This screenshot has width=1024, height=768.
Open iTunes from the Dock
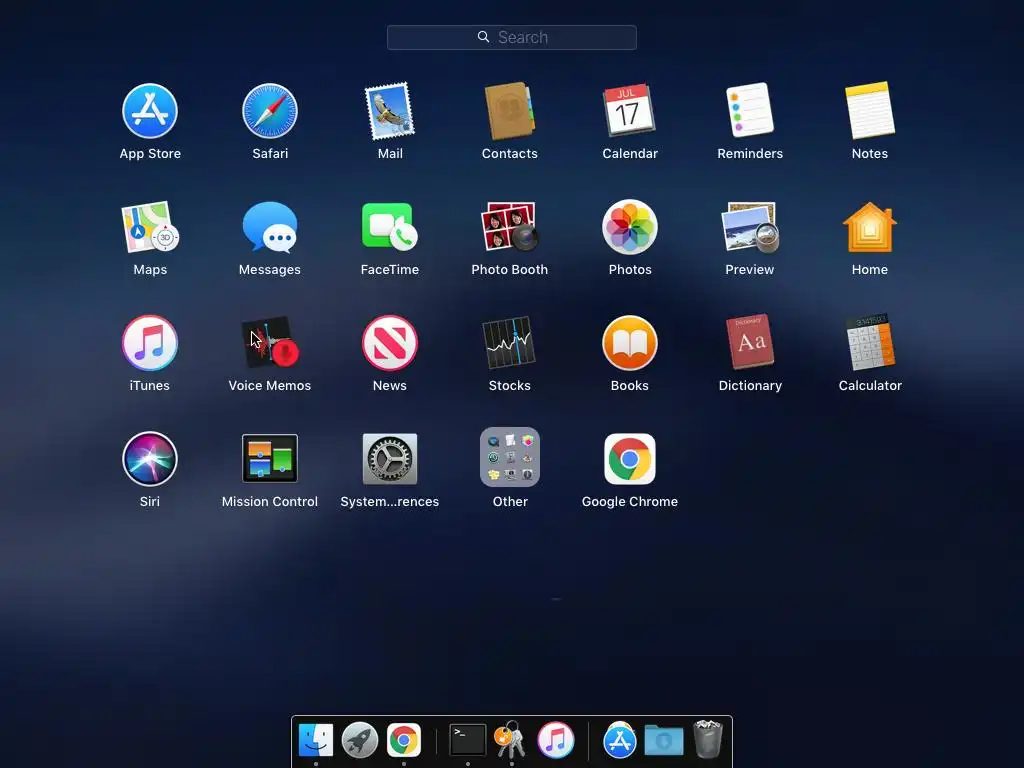pyautogui.click(x=556, y=740)
